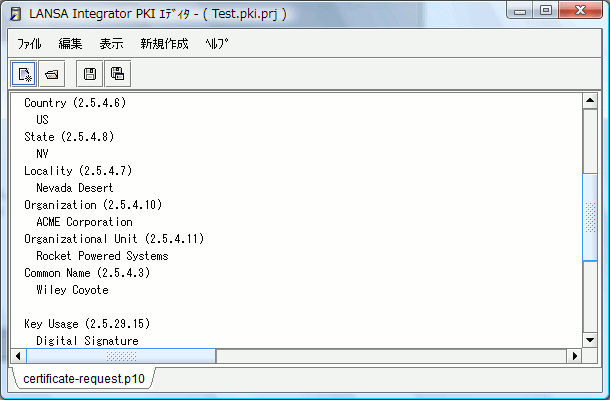Click the 'Key Usage (2.5.29.15)' line
This screenshot has width=610, height=400.
pos(87,324)
